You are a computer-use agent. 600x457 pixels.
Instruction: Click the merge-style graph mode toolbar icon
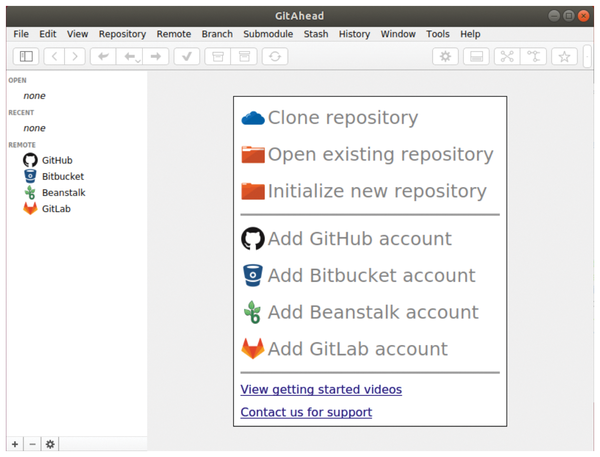click(507, 57)
